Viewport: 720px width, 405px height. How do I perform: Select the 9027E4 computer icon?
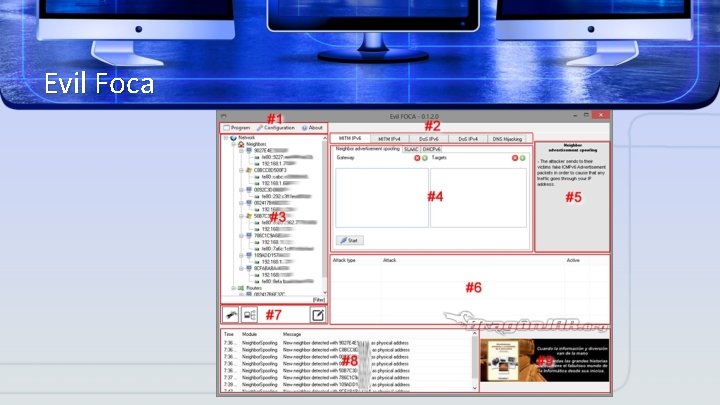click(249, 151)
